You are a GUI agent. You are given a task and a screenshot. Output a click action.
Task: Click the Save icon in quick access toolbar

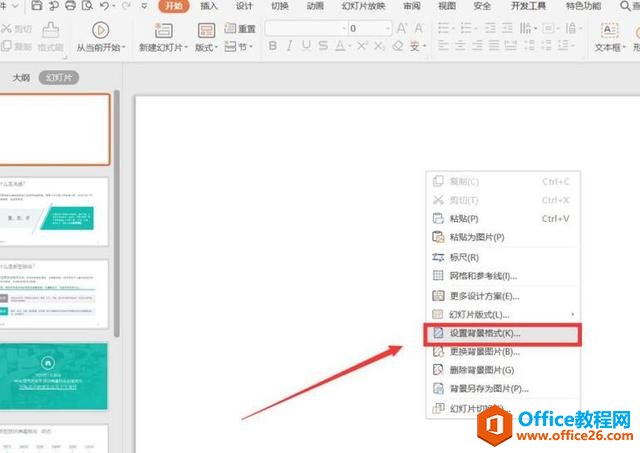[x=37, y=5]
